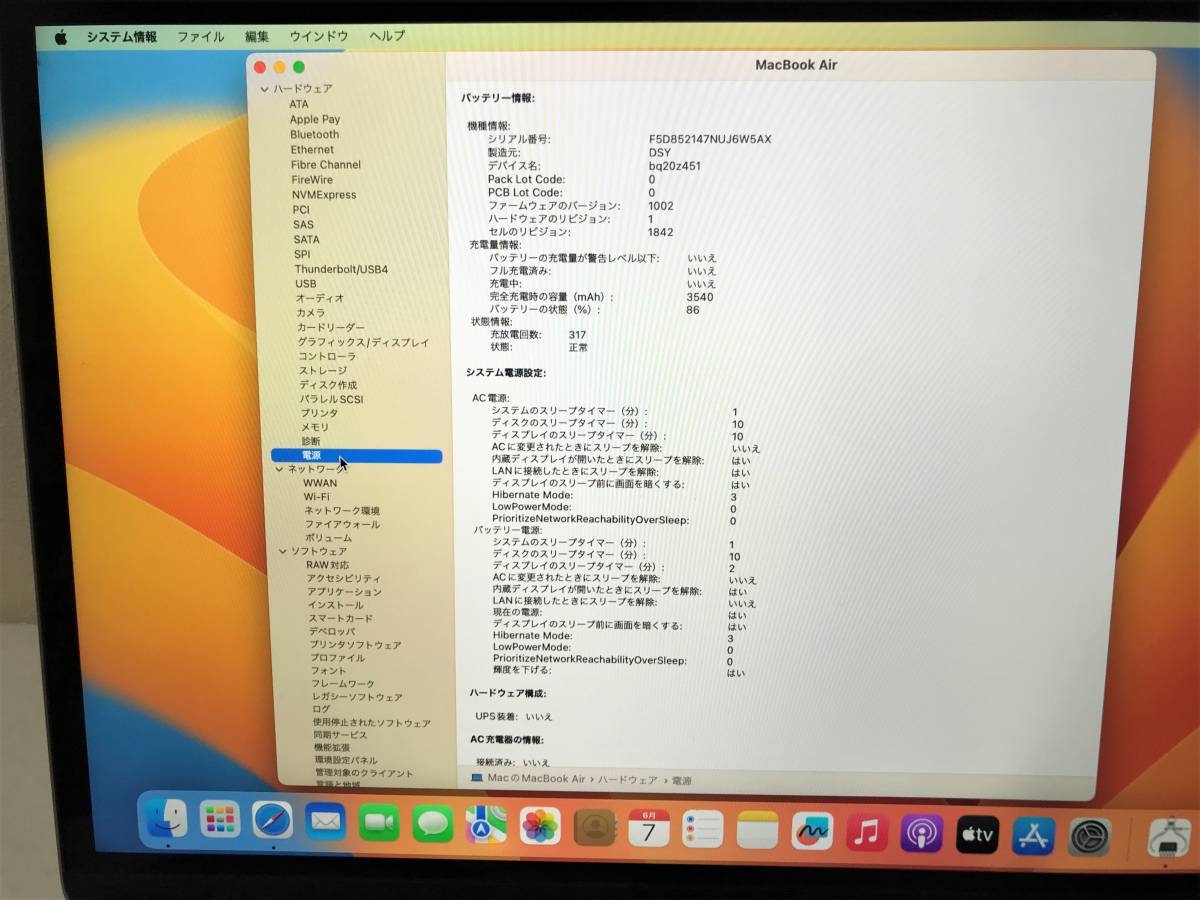Select Ethernet in the sidebar
The image size is (1200, 900).
pyautogui.click(x=312, y=150)
